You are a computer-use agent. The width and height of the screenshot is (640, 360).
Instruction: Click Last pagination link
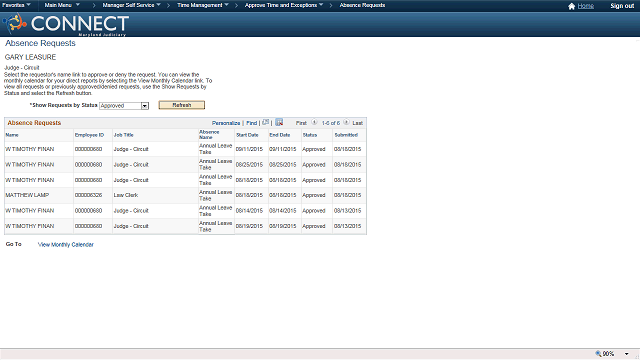pyautogui.click(x=358, y=123)
